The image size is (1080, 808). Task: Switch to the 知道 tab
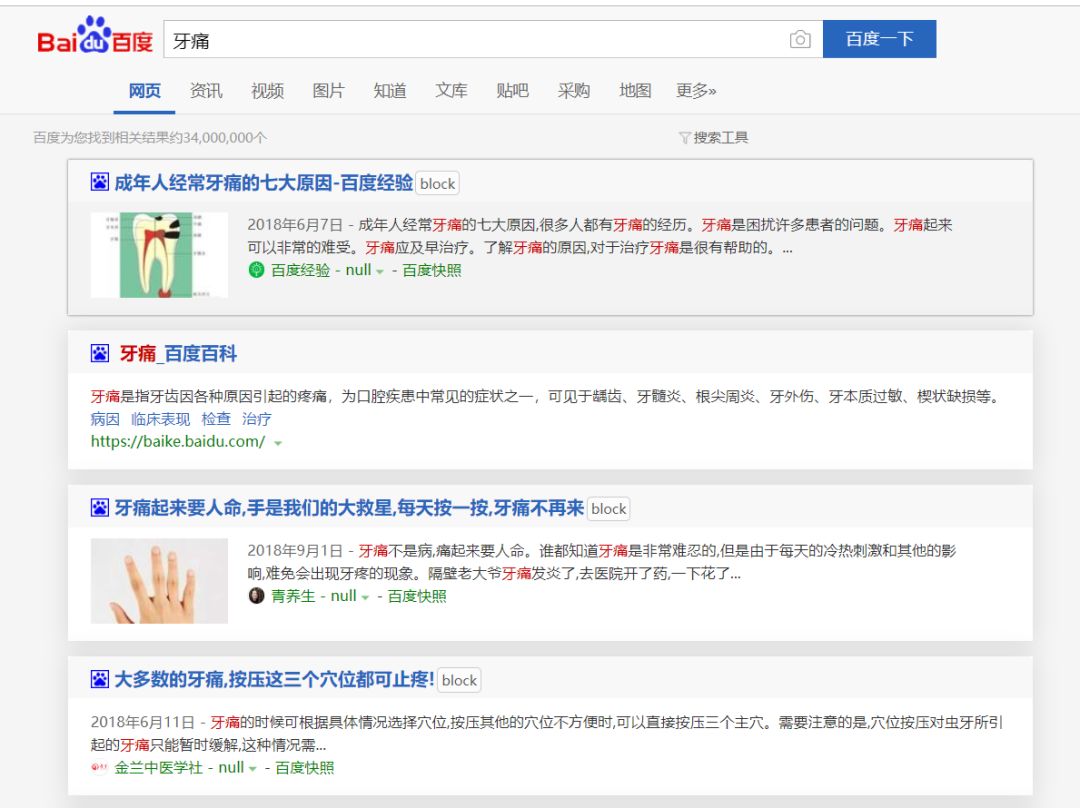click(x=390, y=91)
